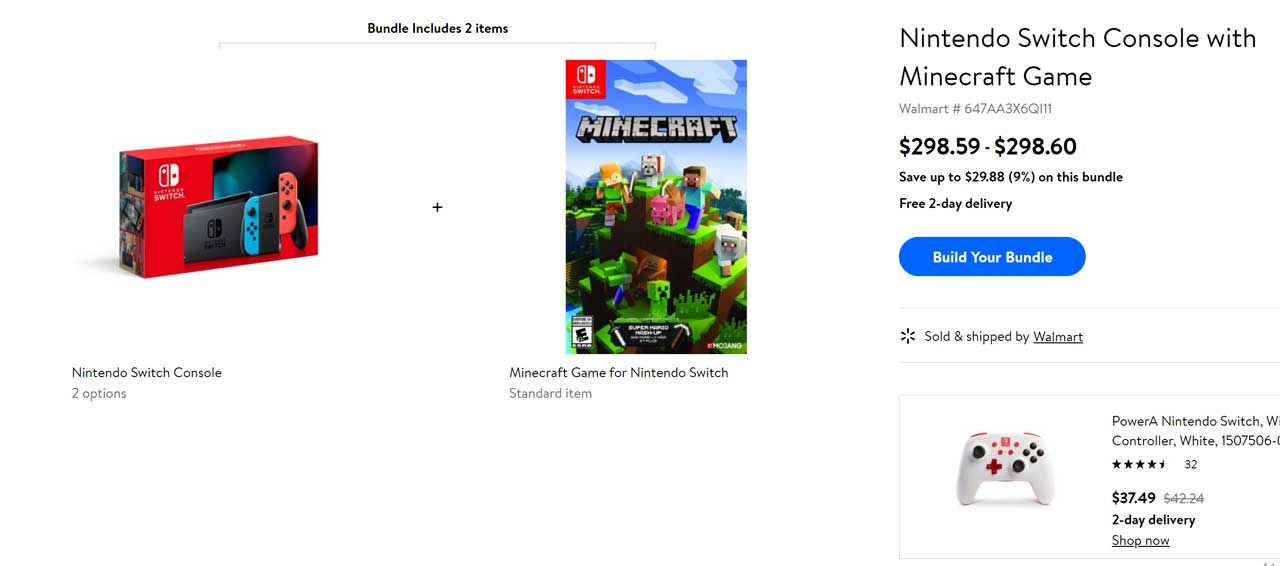Click the Walmart spark icon beside seller info
This screenshot has height=566, width=1280.
point(908,336)
